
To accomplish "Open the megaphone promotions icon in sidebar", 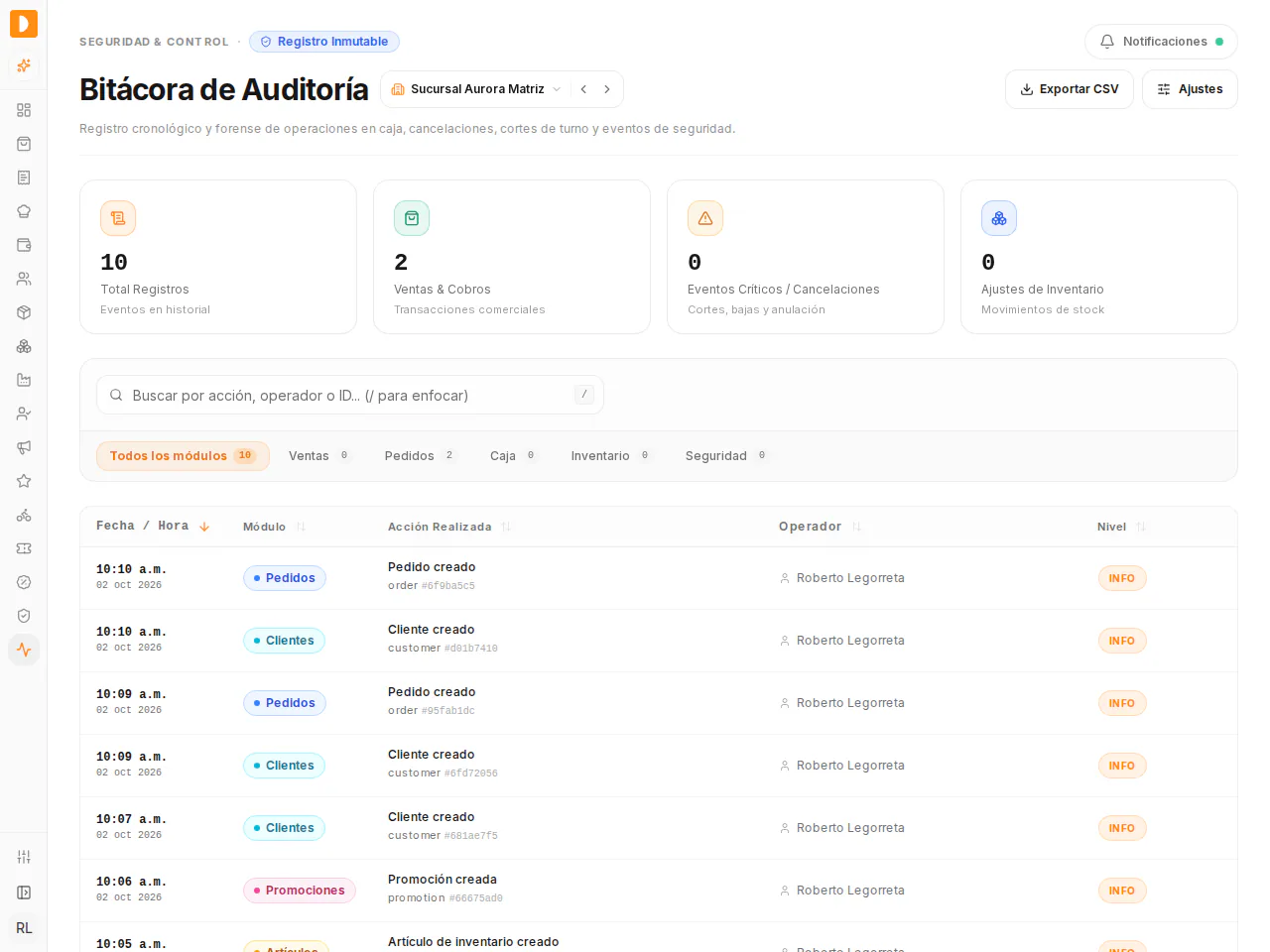I will click(x=24, y=447).
